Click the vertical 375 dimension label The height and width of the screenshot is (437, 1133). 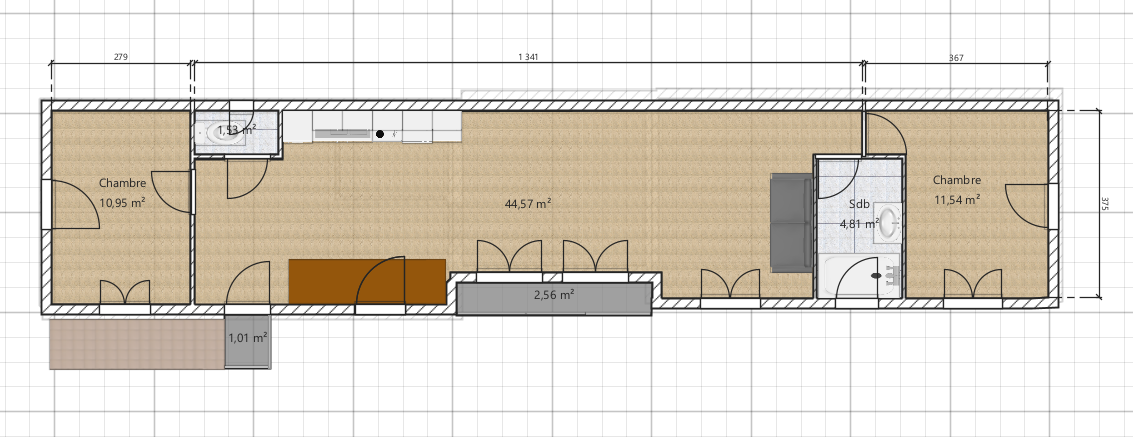pos(1105,204)
